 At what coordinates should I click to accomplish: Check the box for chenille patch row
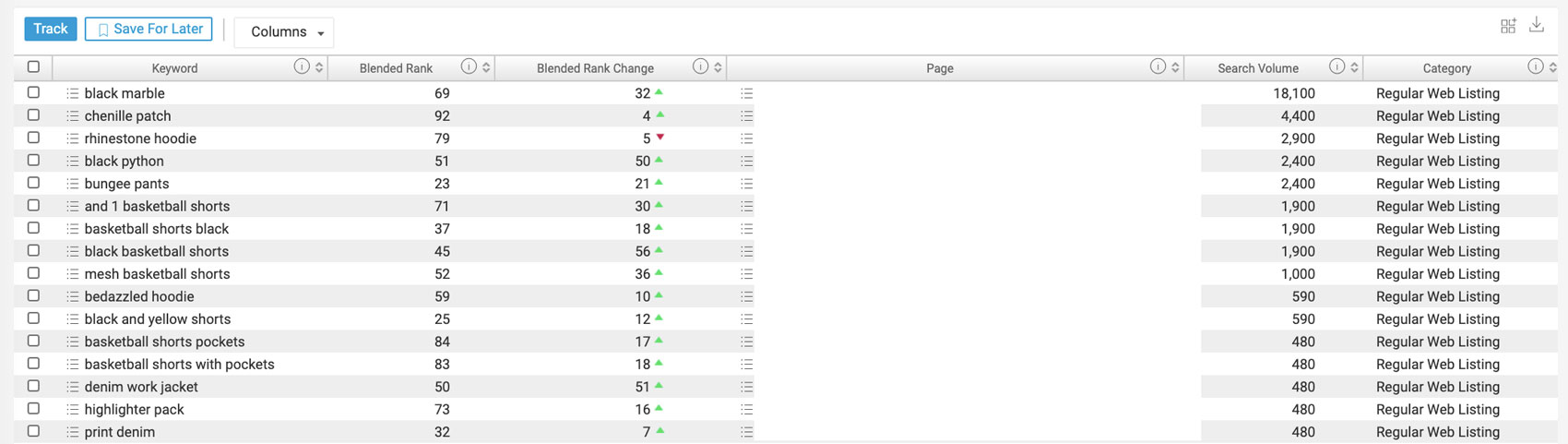point(34,115)
